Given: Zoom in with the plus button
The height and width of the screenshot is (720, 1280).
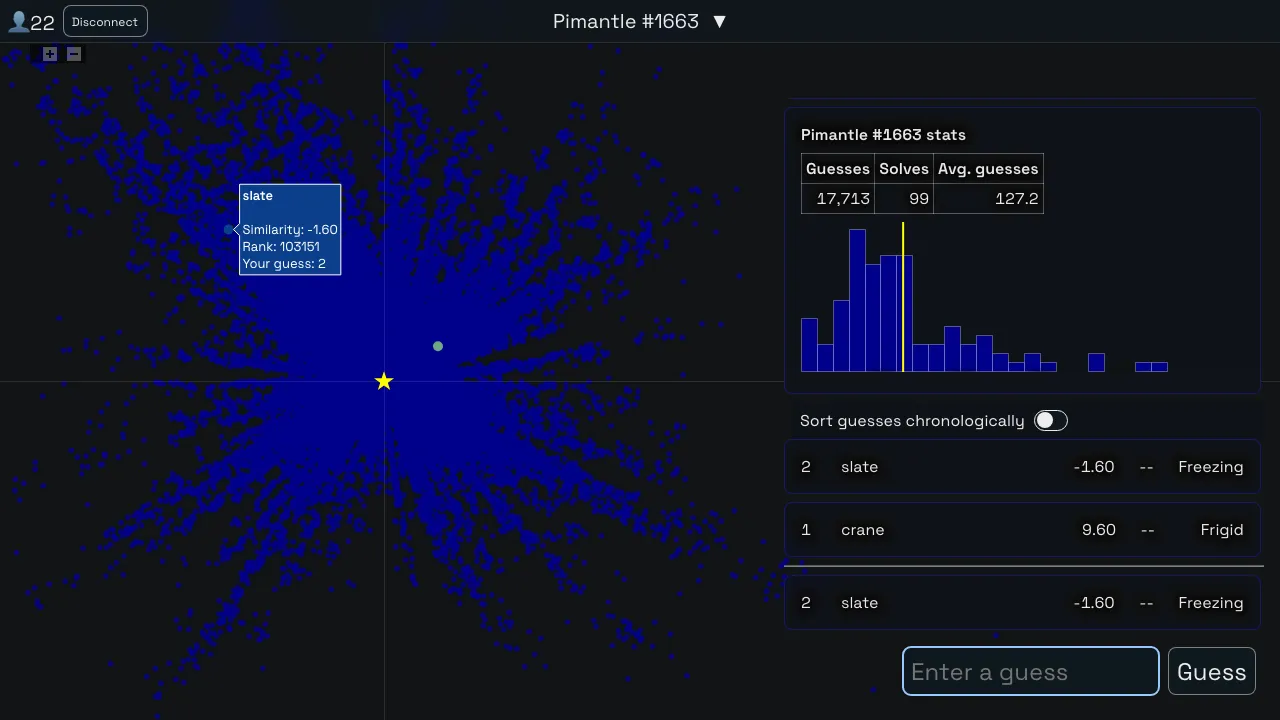Looking at the screenshot, I should (x=50, y=54).
